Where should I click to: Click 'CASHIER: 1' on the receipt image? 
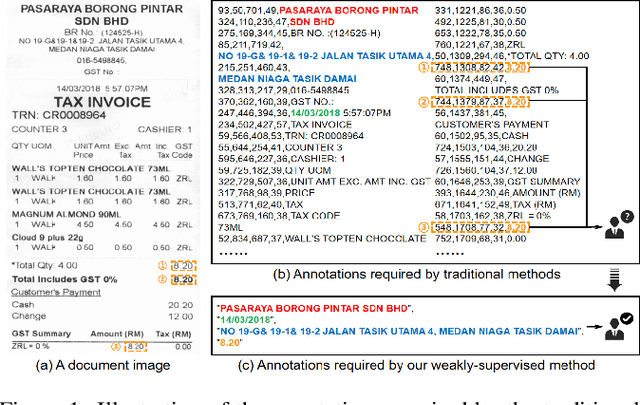coord(164,129)
